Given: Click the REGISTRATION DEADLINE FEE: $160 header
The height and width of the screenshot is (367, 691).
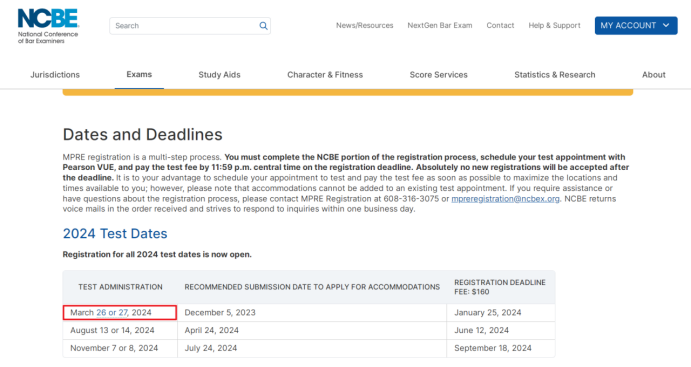Looking at the screenshot, I should click(x=500, y=287).
